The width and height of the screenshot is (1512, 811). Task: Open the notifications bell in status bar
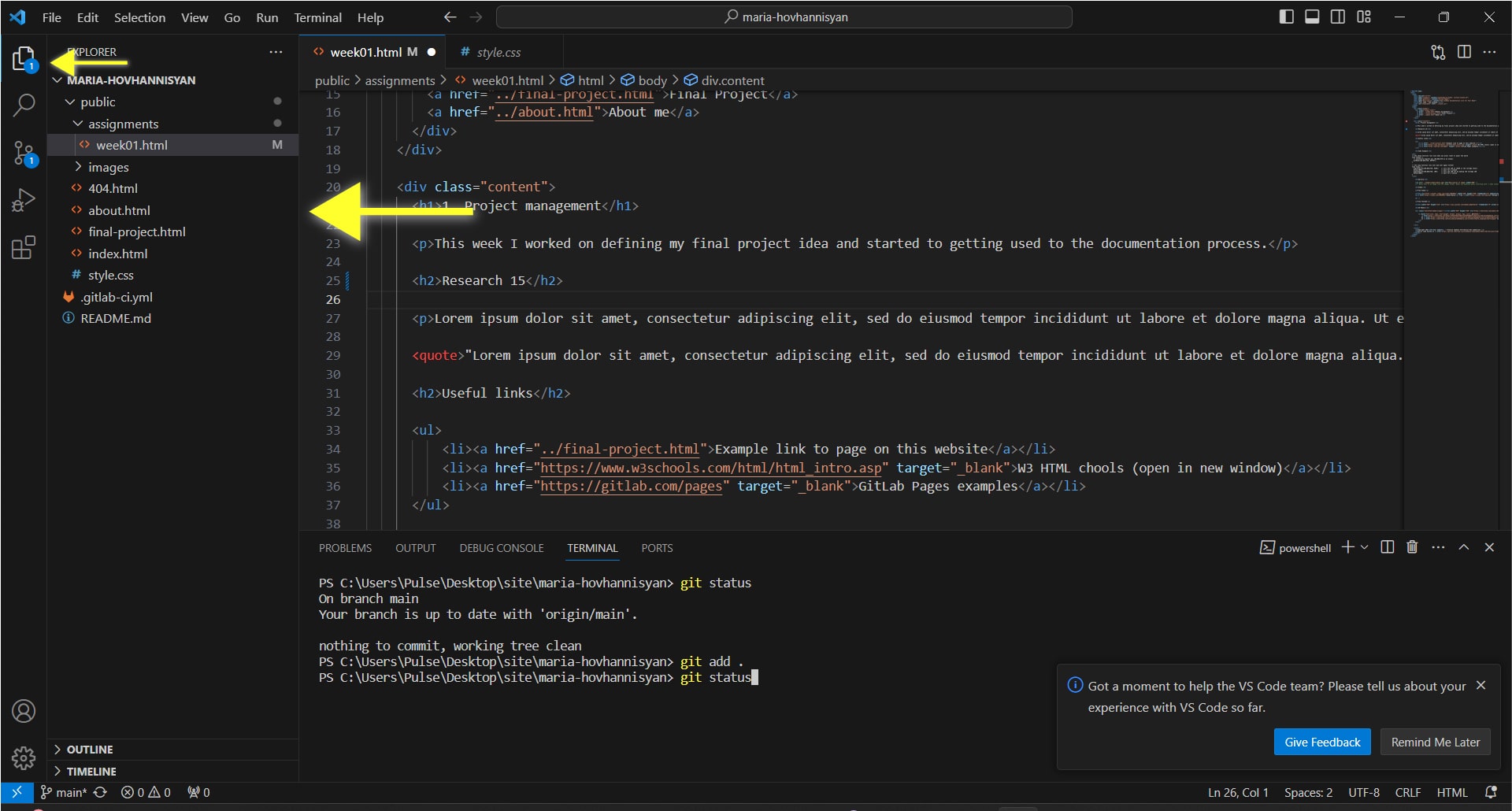pos(1491,792)
